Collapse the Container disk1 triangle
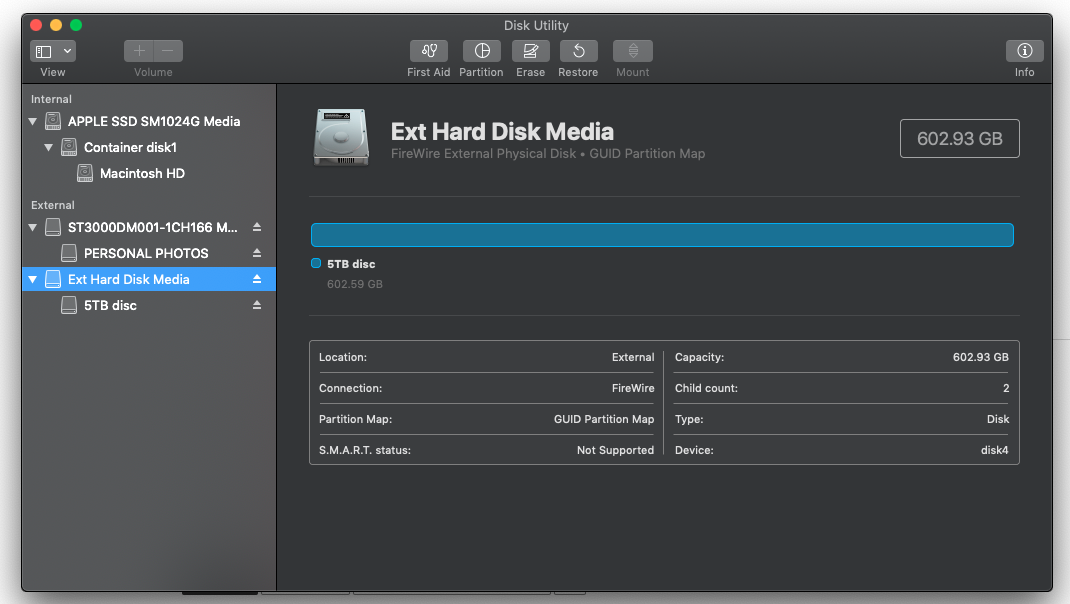The width and height of the screenshot is (1070, 604). (48, 147)
